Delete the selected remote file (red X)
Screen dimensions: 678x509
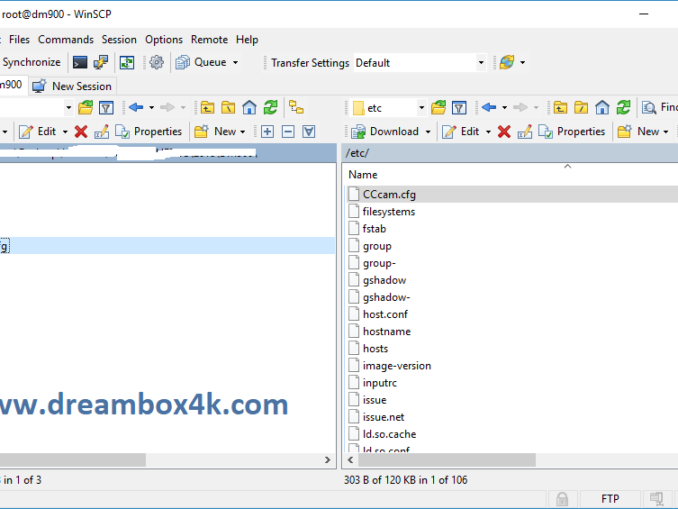(x=504, y=131)
